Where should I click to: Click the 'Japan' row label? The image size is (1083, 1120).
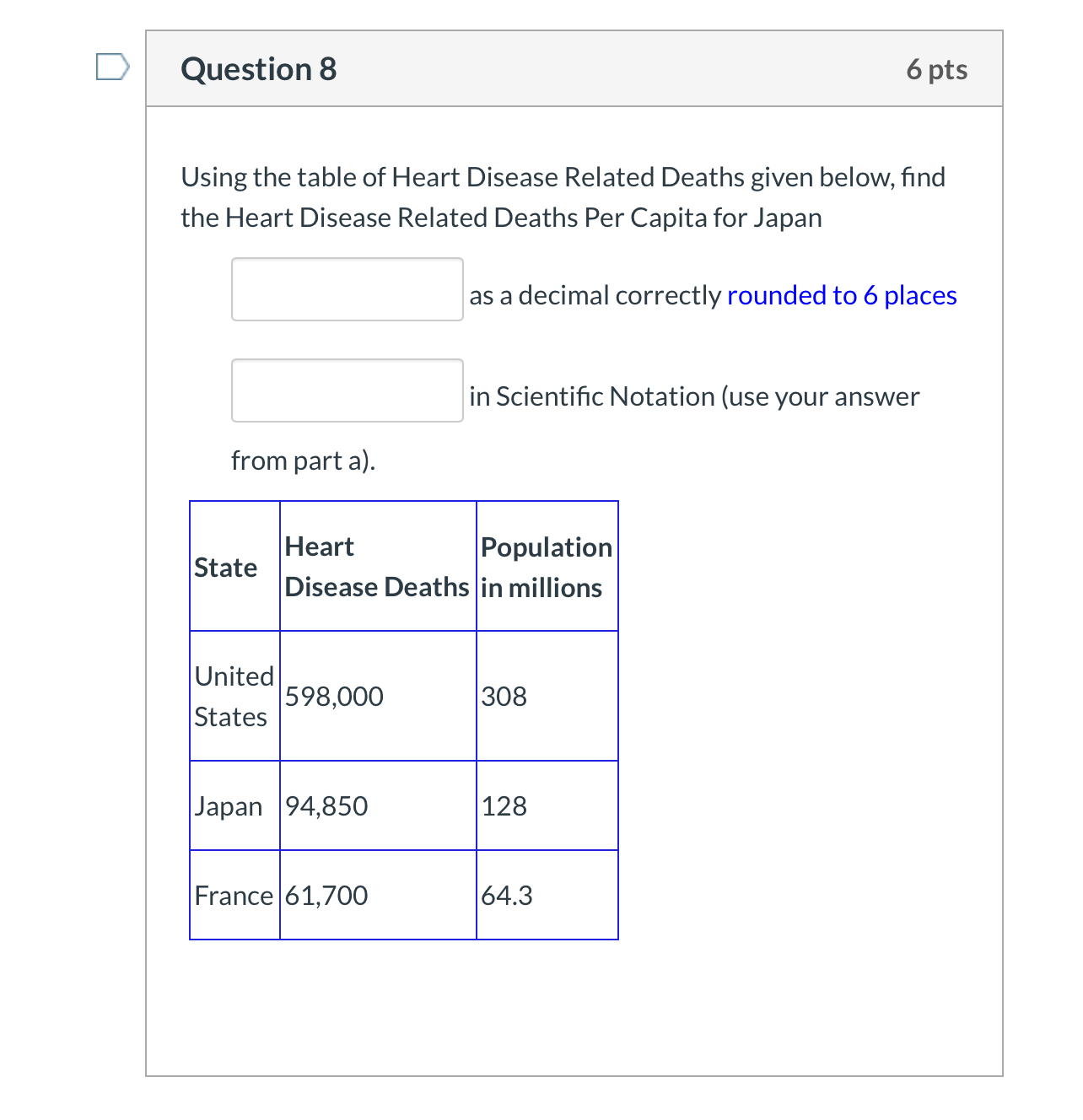229,806
